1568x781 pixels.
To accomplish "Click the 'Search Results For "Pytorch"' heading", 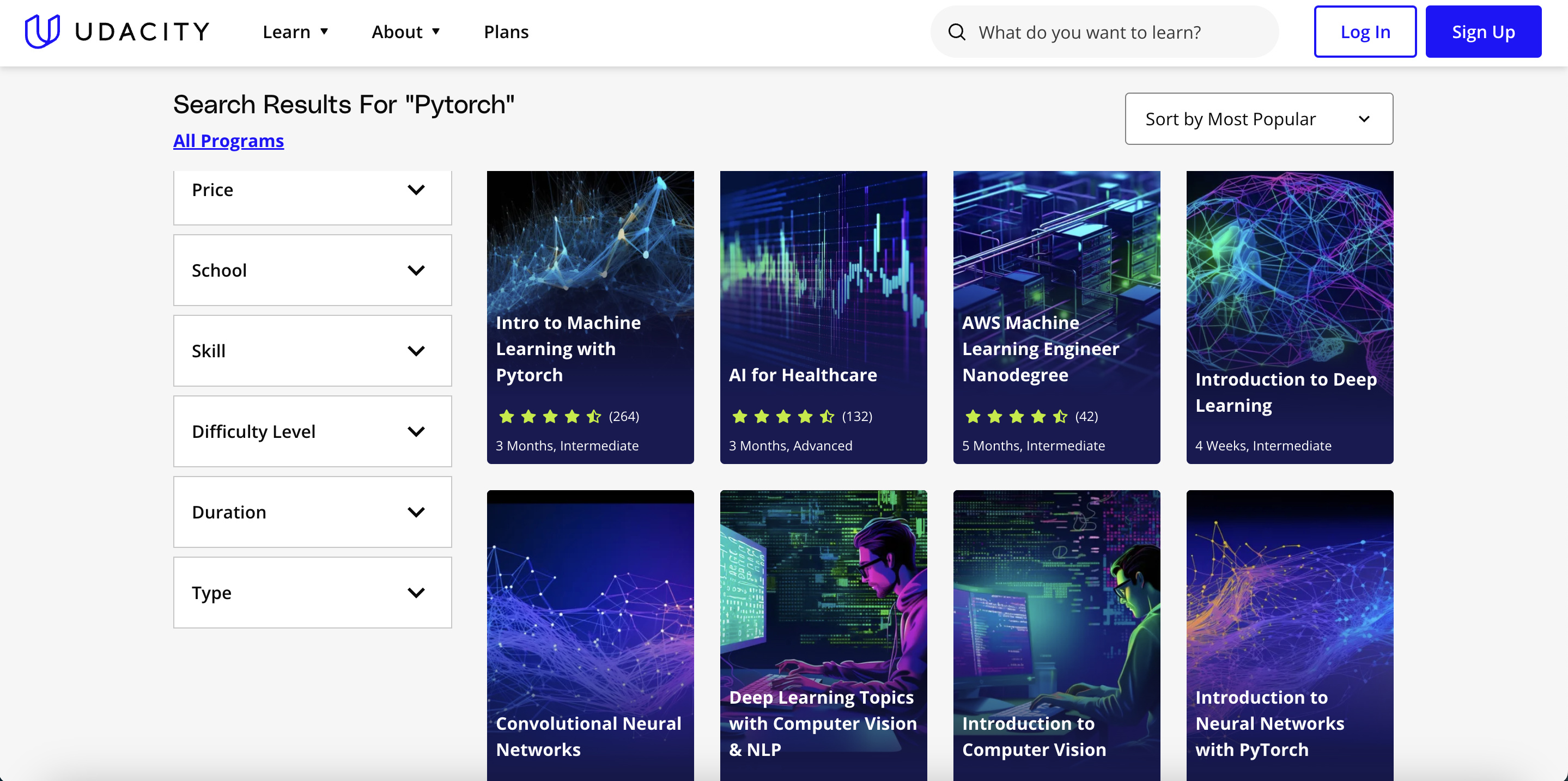I will [343, 105].
